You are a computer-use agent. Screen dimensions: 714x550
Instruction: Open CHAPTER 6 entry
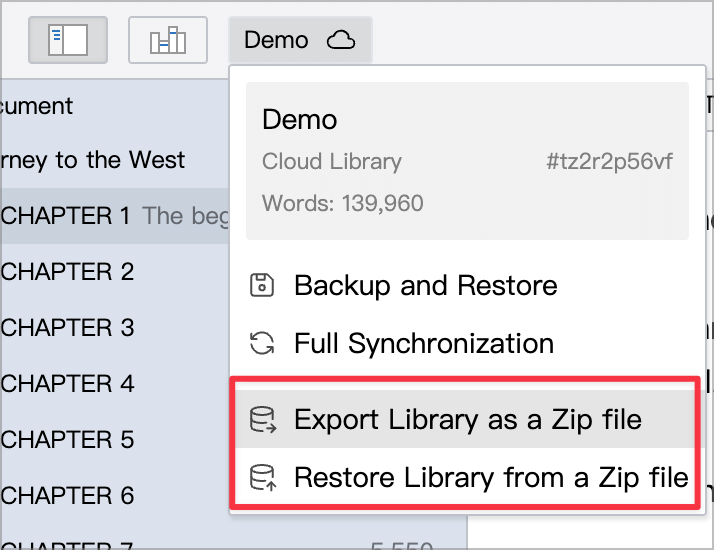pos(115,496)
